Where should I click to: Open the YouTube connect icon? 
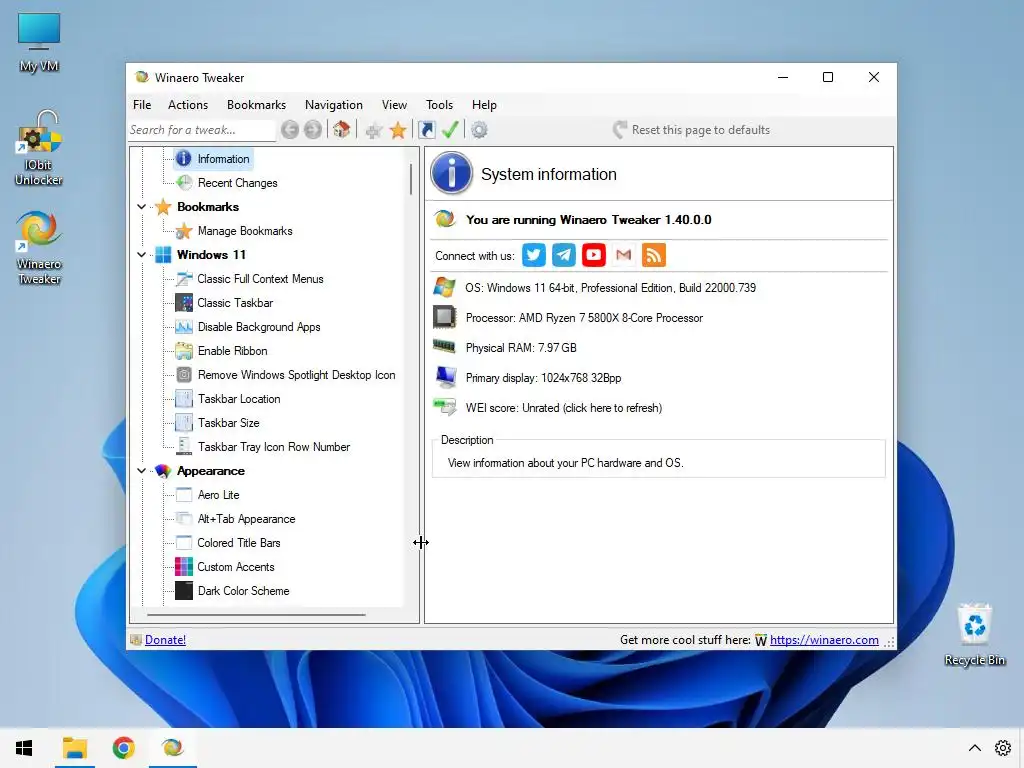coord(594,255)
